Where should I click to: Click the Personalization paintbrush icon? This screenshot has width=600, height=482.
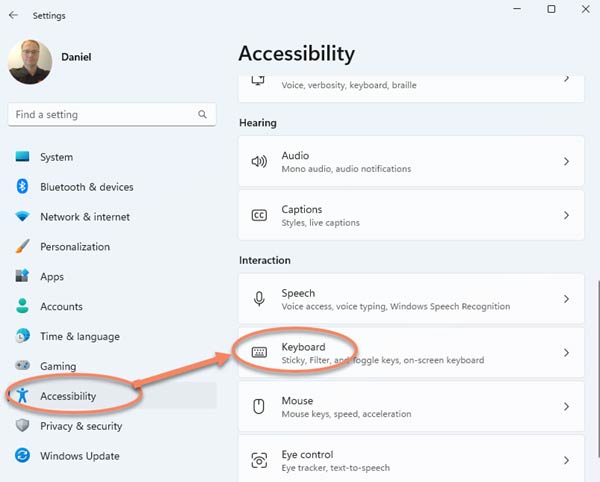click(22, 246)
